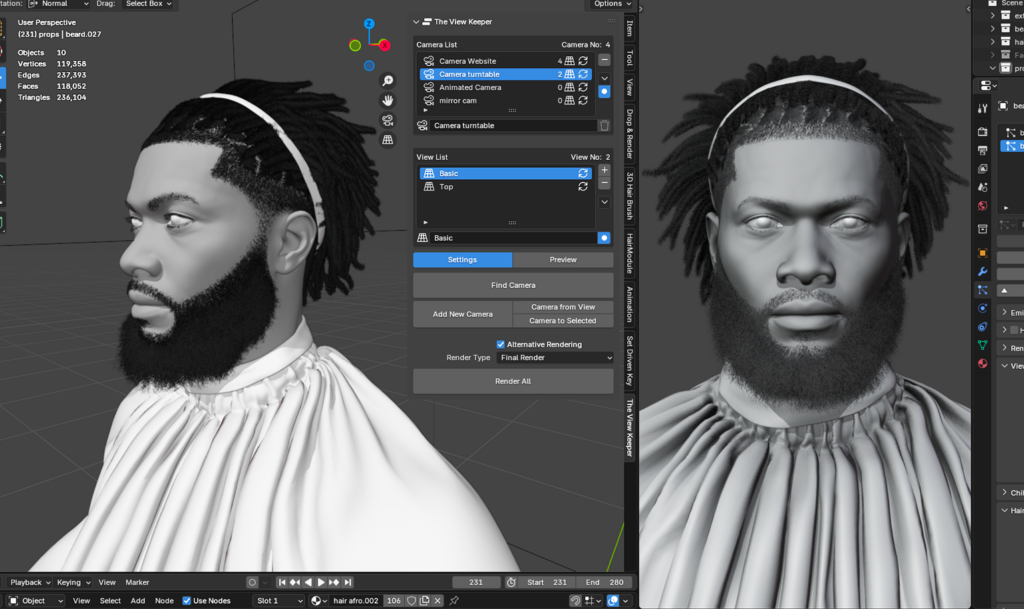Click the Add New Camera button
This screenshot has height=609, width=1024.
click(x=462, y=314)
